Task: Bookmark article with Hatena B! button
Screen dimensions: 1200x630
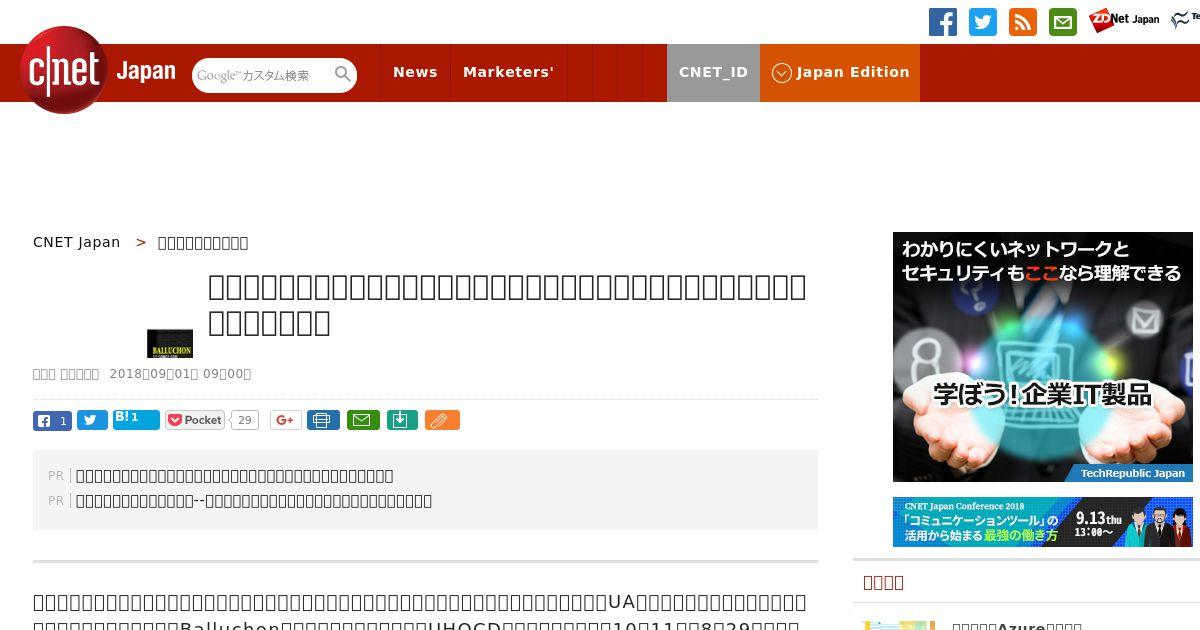Action: pos(136,419)
